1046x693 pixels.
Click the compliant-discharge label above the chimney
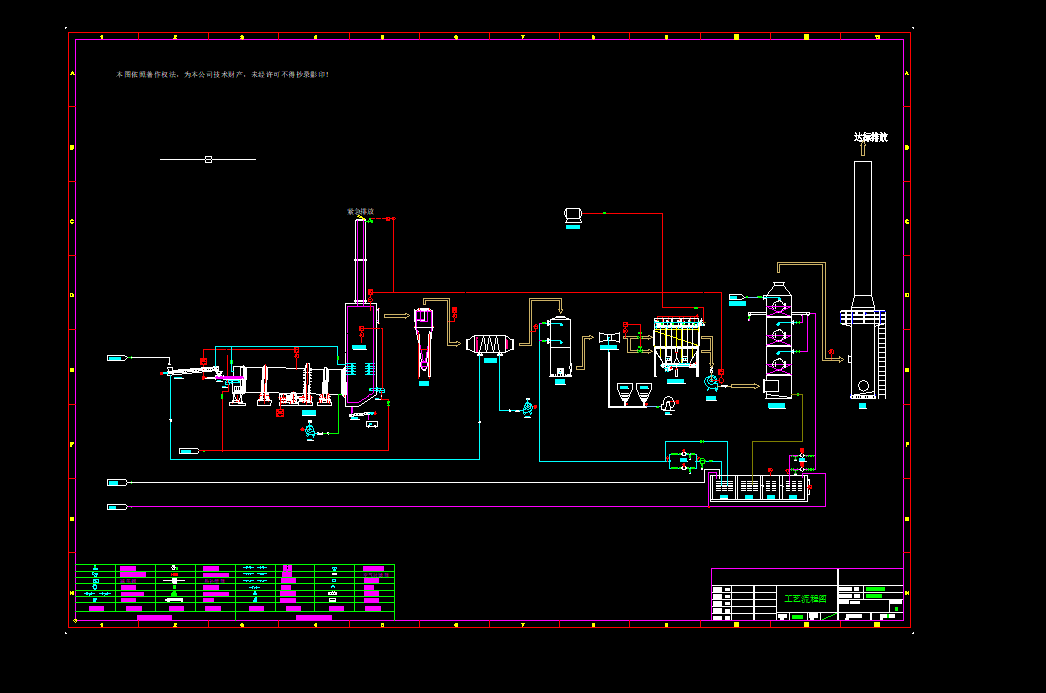[x=871, y=137]
